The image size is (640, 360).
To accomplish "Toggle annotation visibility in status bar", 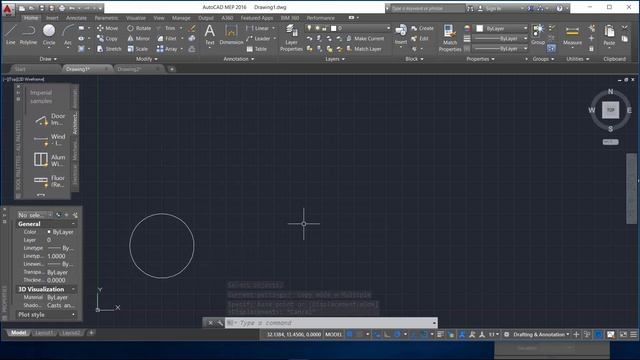I will (x=462, y=334).
